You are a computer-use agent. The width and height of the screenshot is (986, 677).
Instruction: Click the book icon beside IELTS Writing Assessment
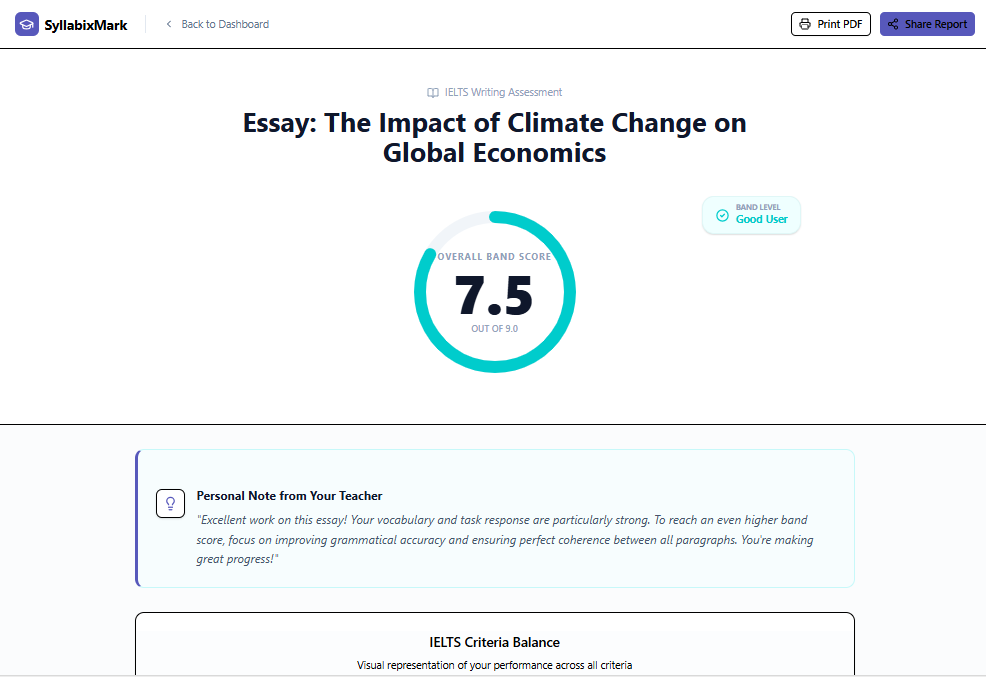tap(433, 93)
